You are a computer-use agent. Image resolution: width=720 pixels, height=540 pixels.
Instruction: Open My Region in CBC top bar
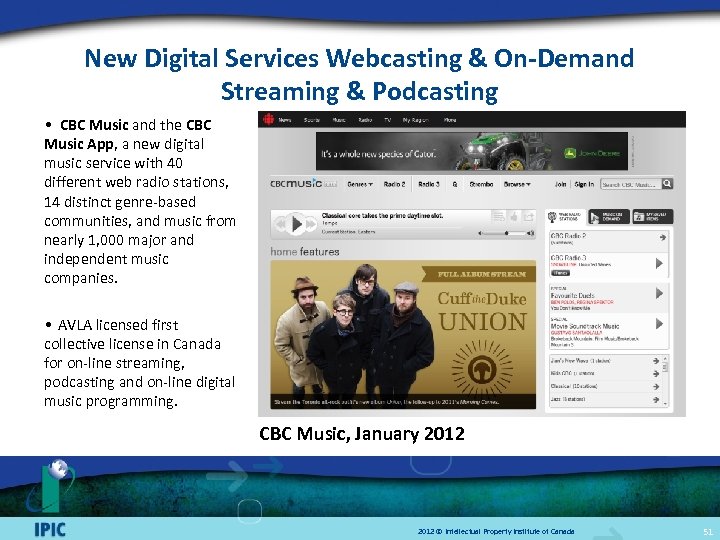click(416, 120)
